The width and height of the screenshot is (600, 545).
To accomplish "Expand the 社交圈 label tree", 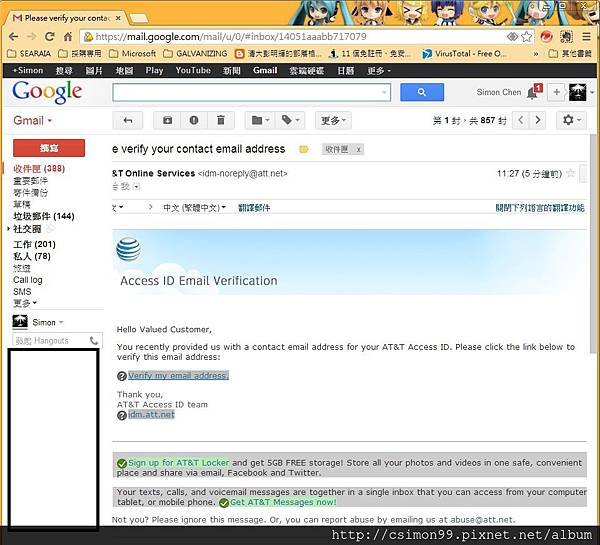I will click(x=8, y=229).
